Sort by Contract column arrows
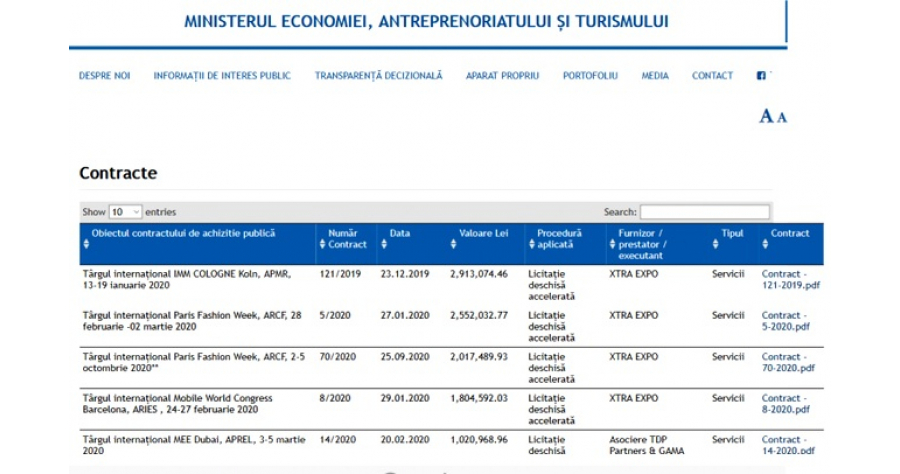Viewport: 900px width, 474px height. pos(765,244)
